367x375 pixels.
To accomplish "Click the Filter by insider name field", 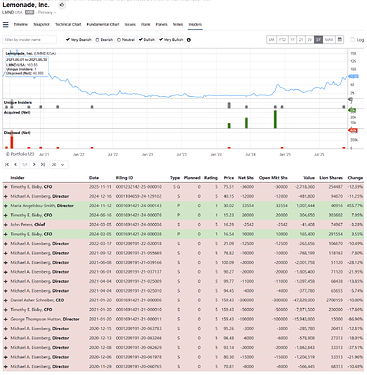I will click(x=30, y=40).
